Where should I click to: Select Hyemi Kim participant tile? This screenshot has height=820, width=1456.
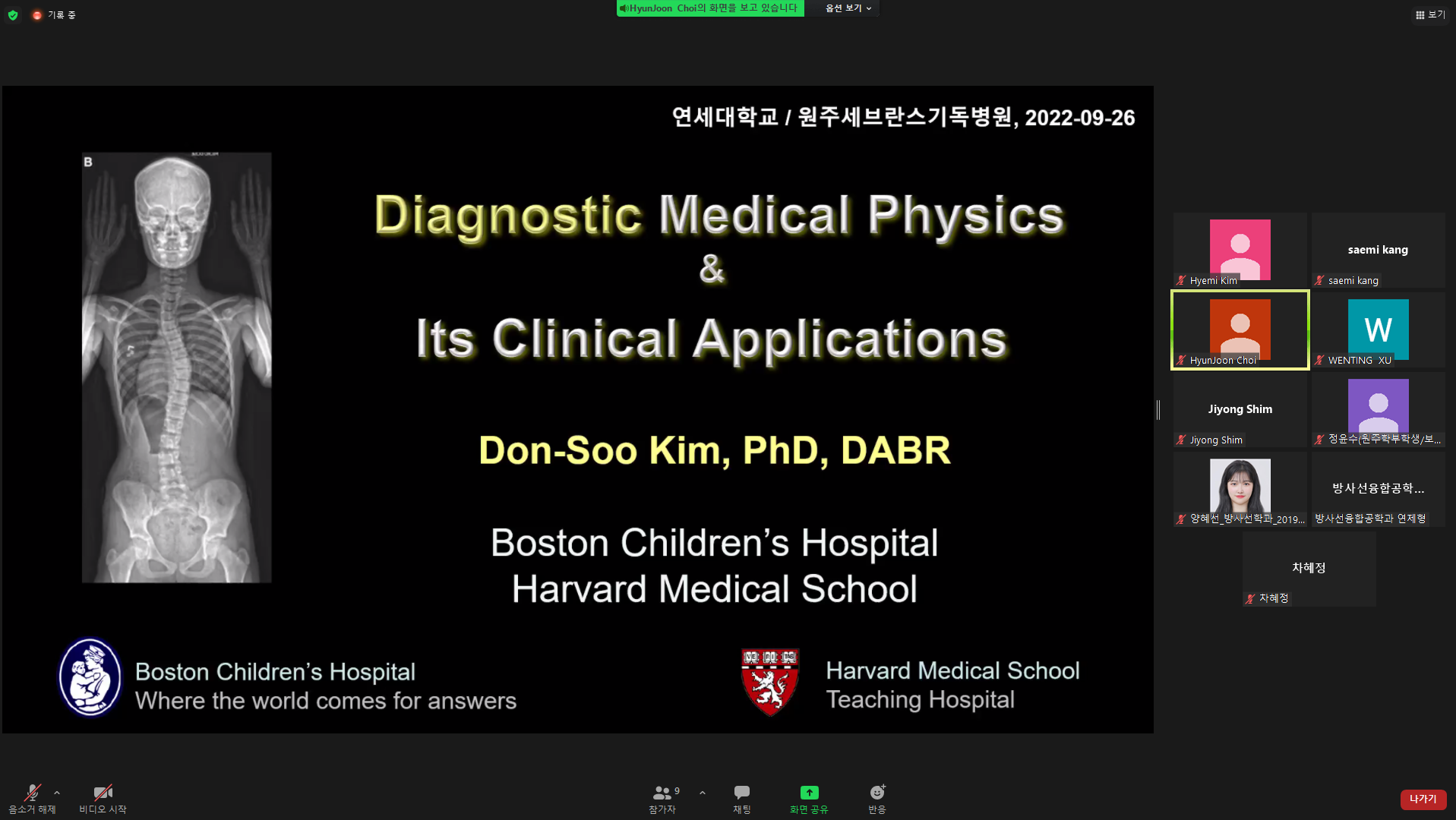coord(1240,250)
